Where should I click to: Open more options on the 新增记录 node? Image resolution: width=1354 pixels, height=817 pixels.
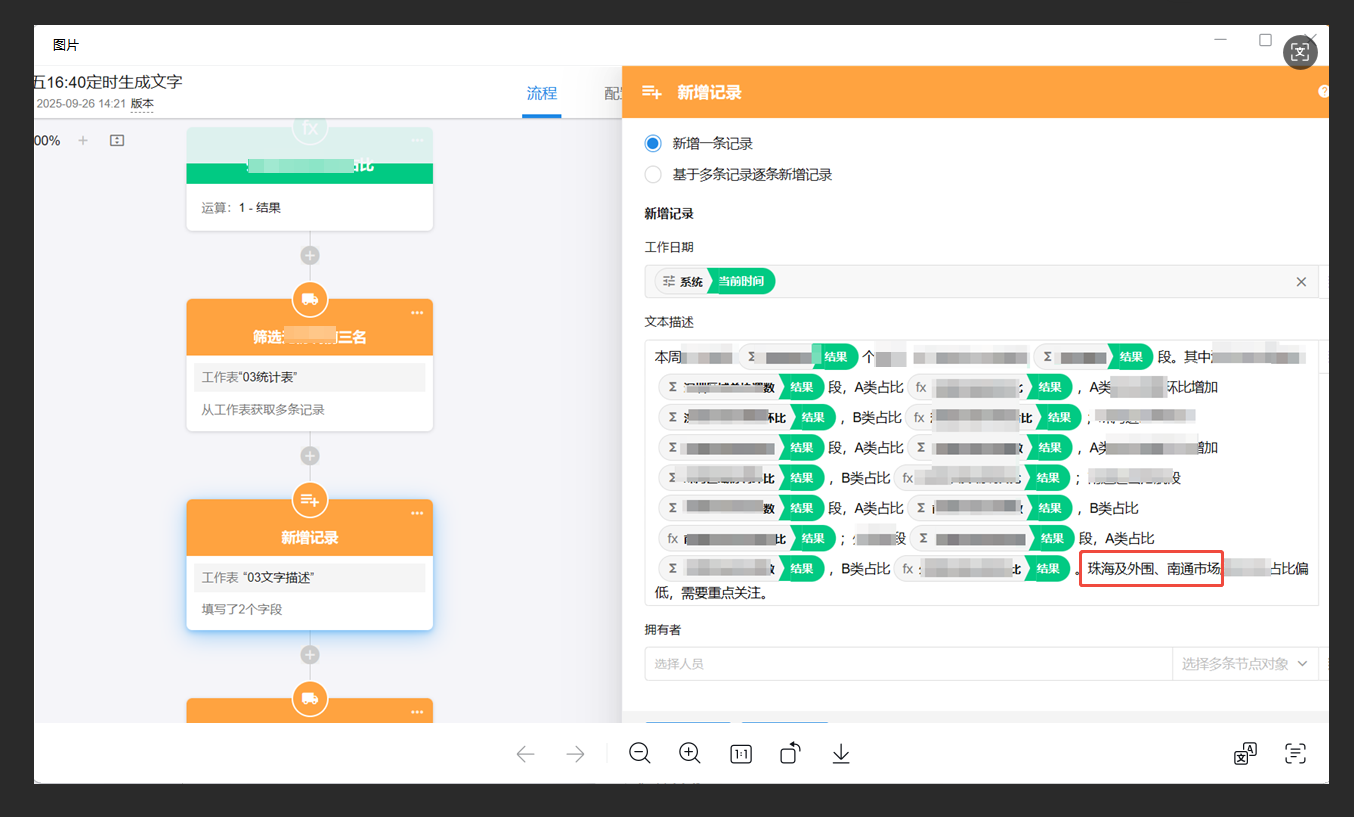pyautogui.click(x=417, y=512)
